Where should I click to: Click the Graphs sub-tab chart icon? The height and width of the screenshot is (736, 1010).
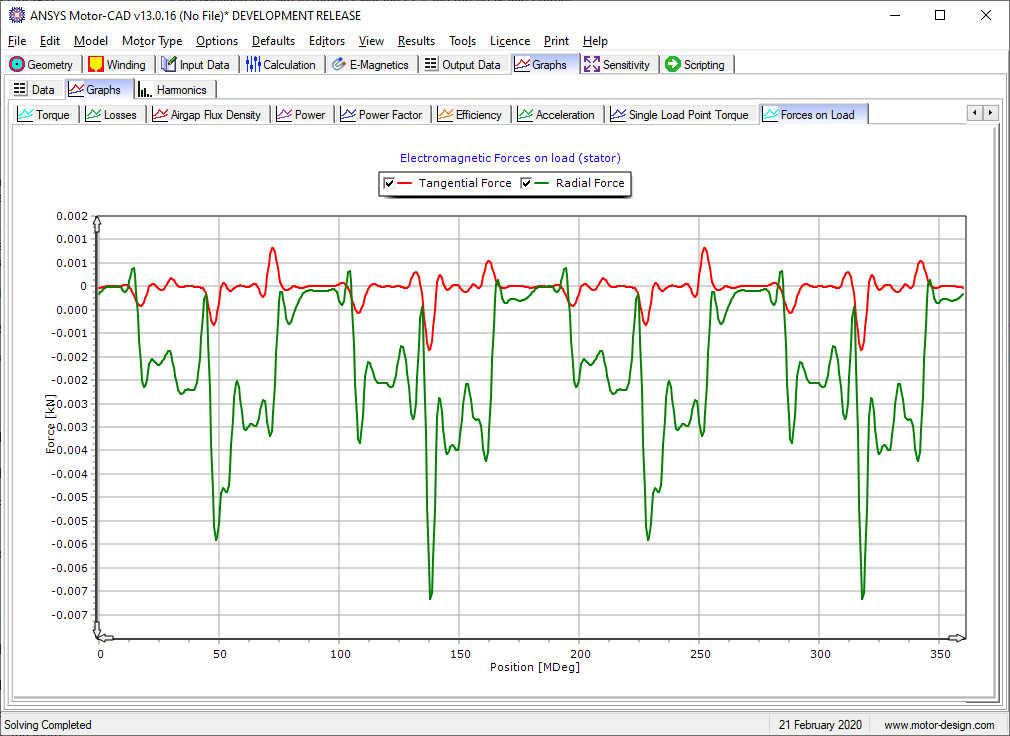[x=76, y=89]
